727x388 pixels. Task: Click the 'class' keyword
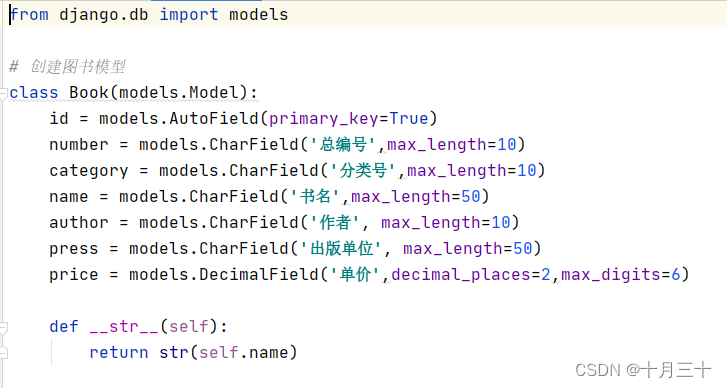[34, 93]
